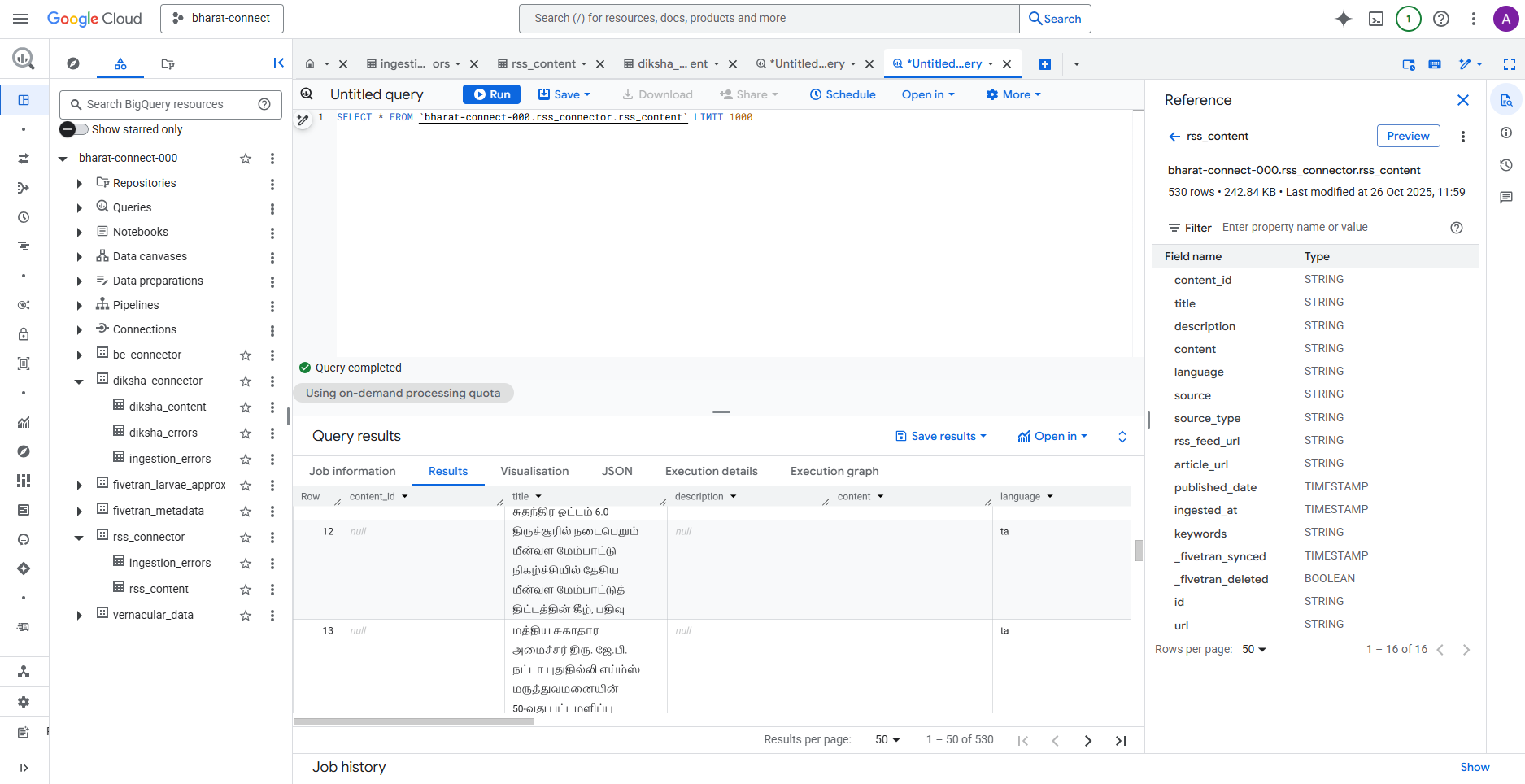The image size is (1525, 784).
Task: Open the Save dropdown
Action: pos(564,94)
